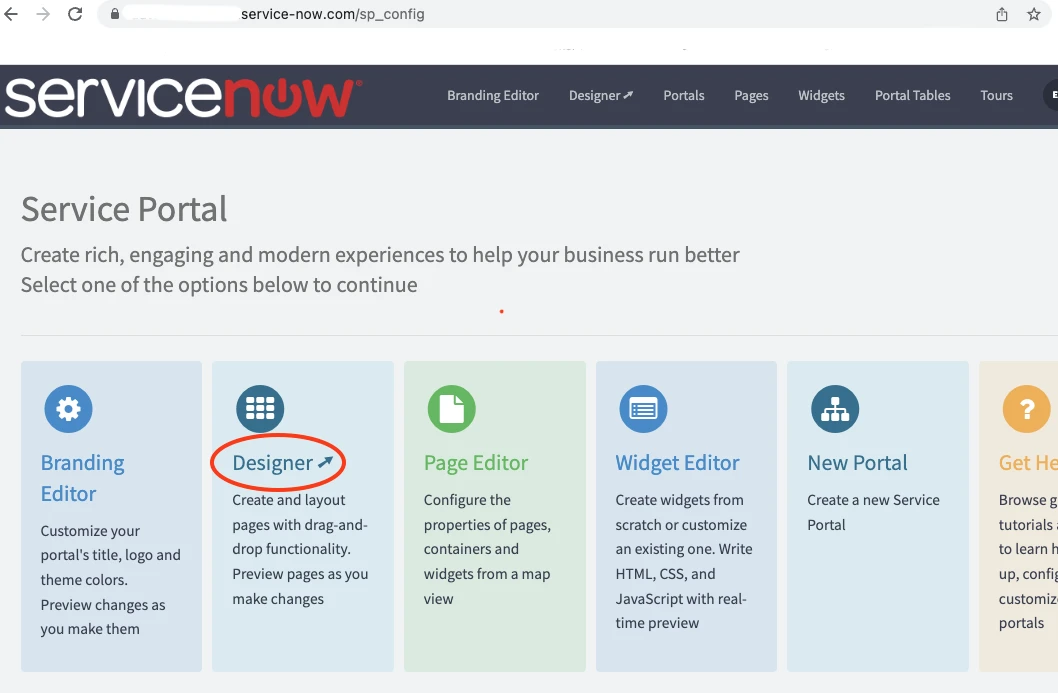
Task: Select Portals in the navigation bar
Action: [x=684, y=96]
